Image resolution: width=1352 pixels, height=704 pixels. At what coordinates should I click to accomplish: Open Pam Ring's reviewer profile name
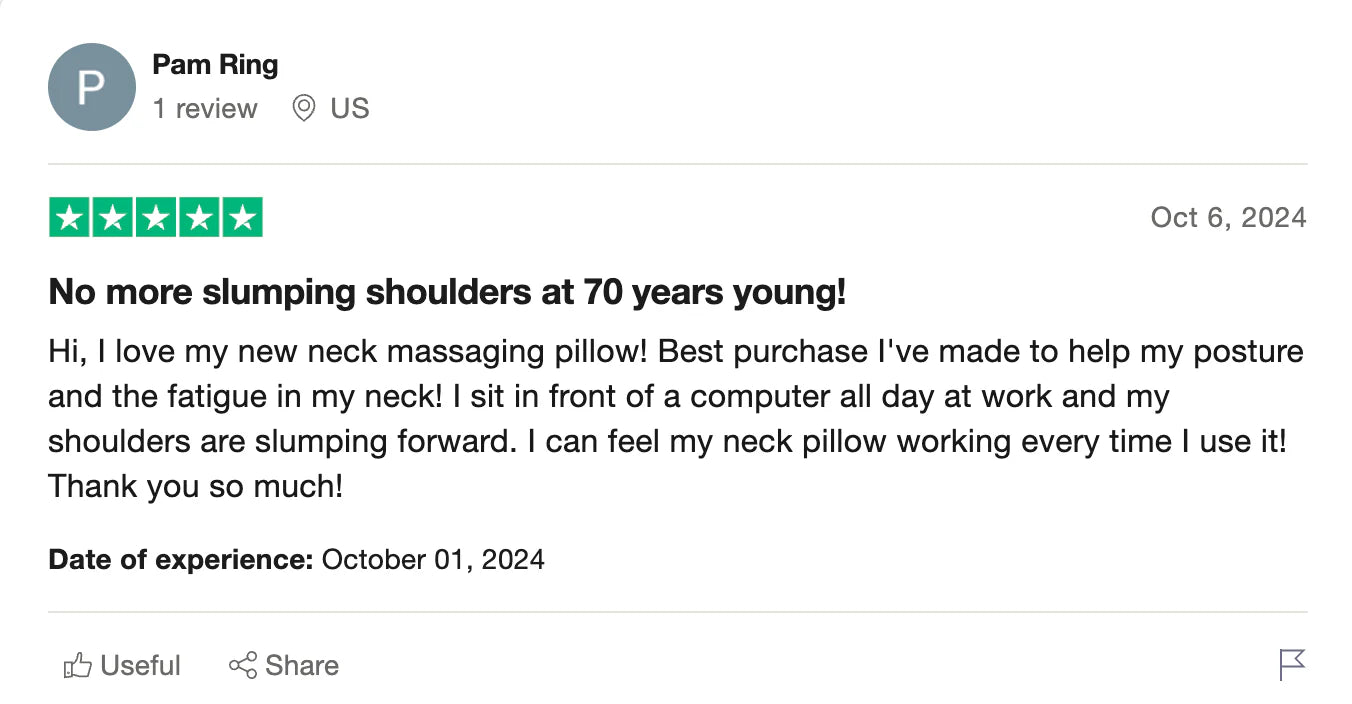215,65
